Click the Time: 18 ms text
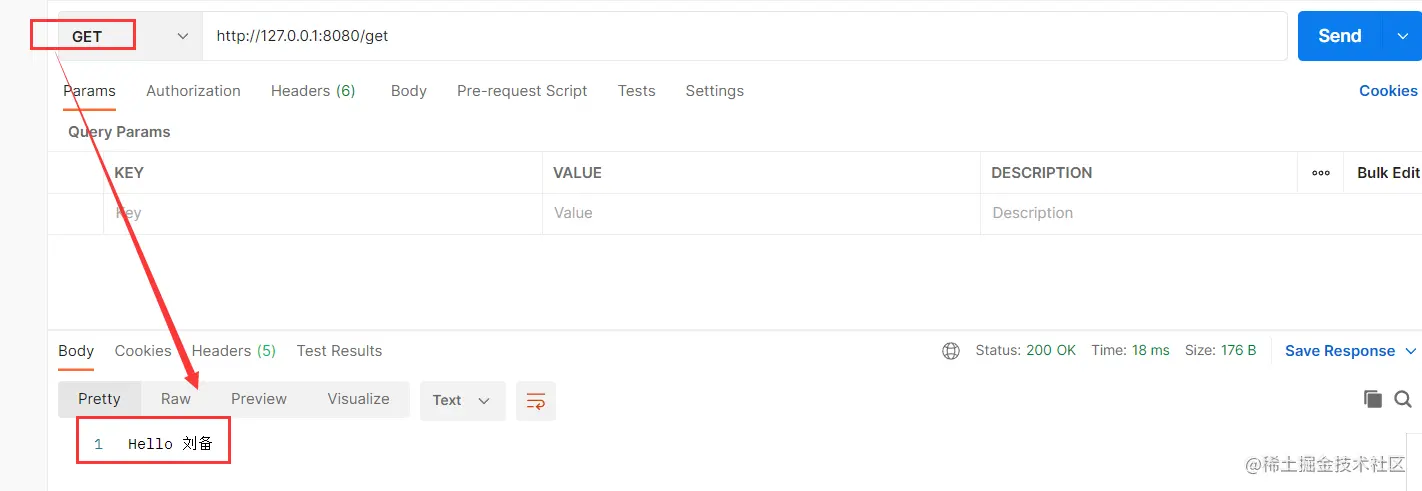The width and height of the screenshot is (1422, 491). 1130,351
